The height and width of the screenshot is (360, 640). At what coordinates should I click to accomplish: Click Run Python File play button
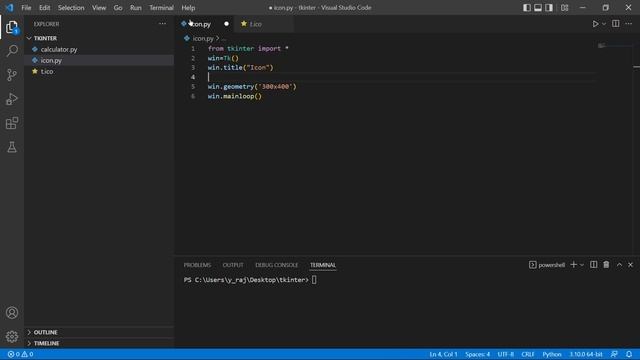(x=595, y=24)
